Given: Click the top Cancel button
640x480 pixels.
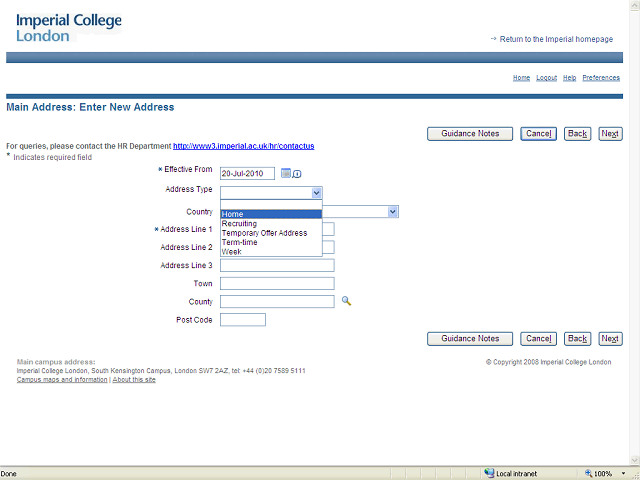Looking at the screenshot, I should coord(538,134).
